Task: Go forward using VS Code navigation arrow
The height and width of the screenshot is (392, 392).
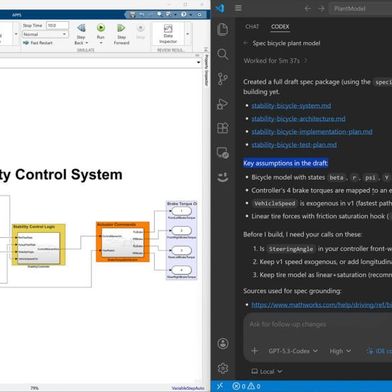Action: pyautogui.click(x=321, y=9)
